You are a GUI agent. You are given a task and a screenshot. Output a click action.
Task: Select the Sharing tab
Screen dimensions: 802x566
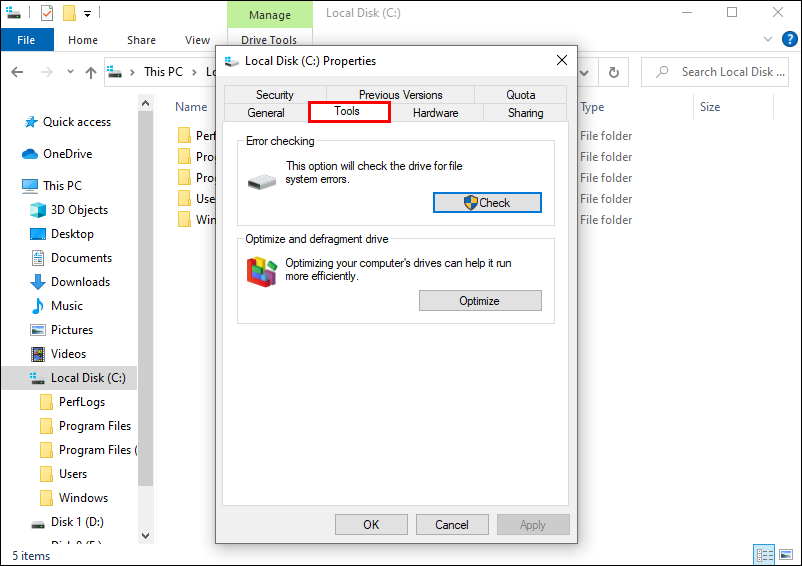pos(525,113)
